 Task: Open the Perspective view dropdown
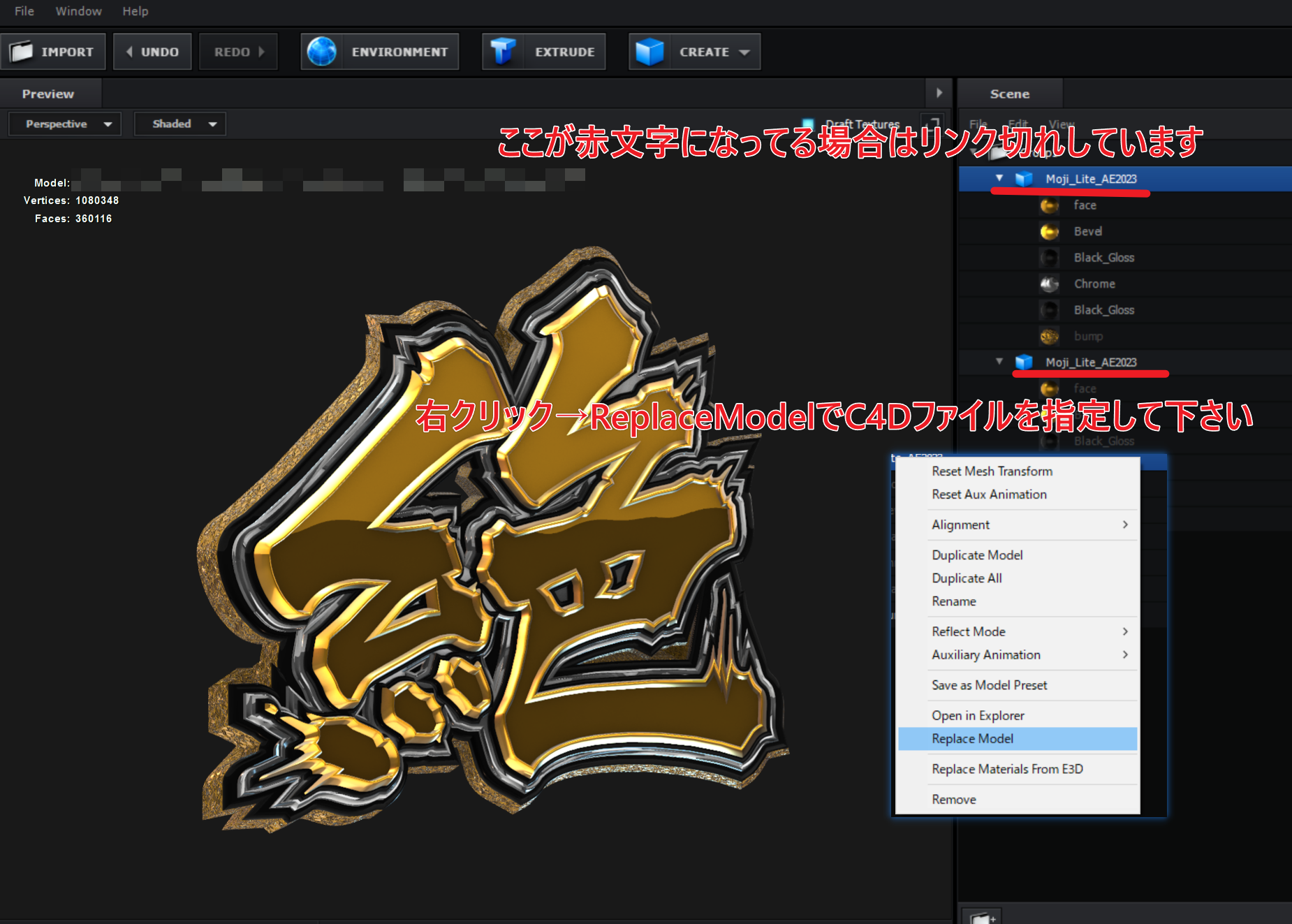(64, 124)
